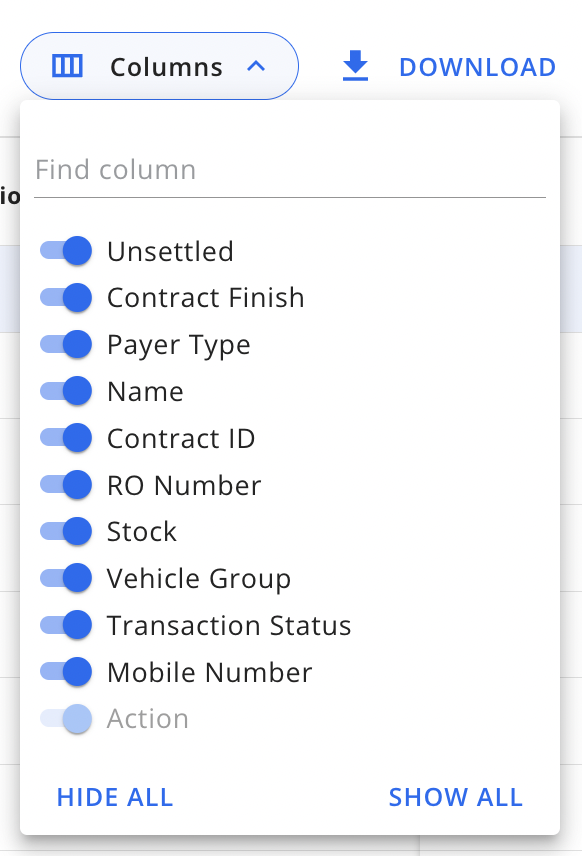Image resolution: width=582 pixels, height=856 pixels.
Task: Hide the Contract ID column toggle
Action: pos(66,438)
